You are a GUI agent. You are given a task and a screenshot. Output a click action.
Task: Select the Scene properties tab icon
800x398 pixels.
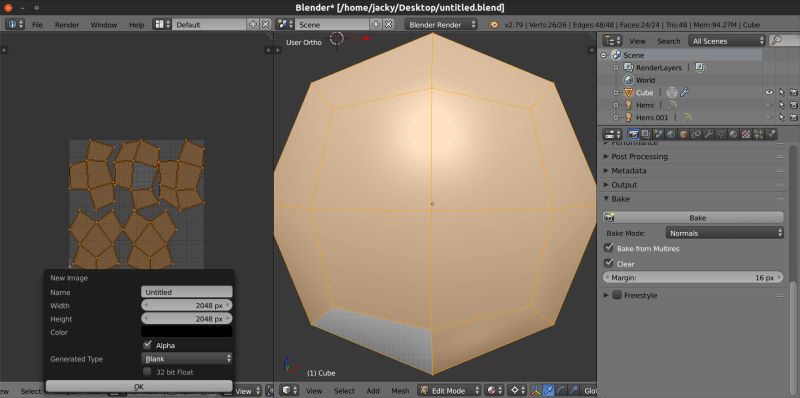pos(658,134)
